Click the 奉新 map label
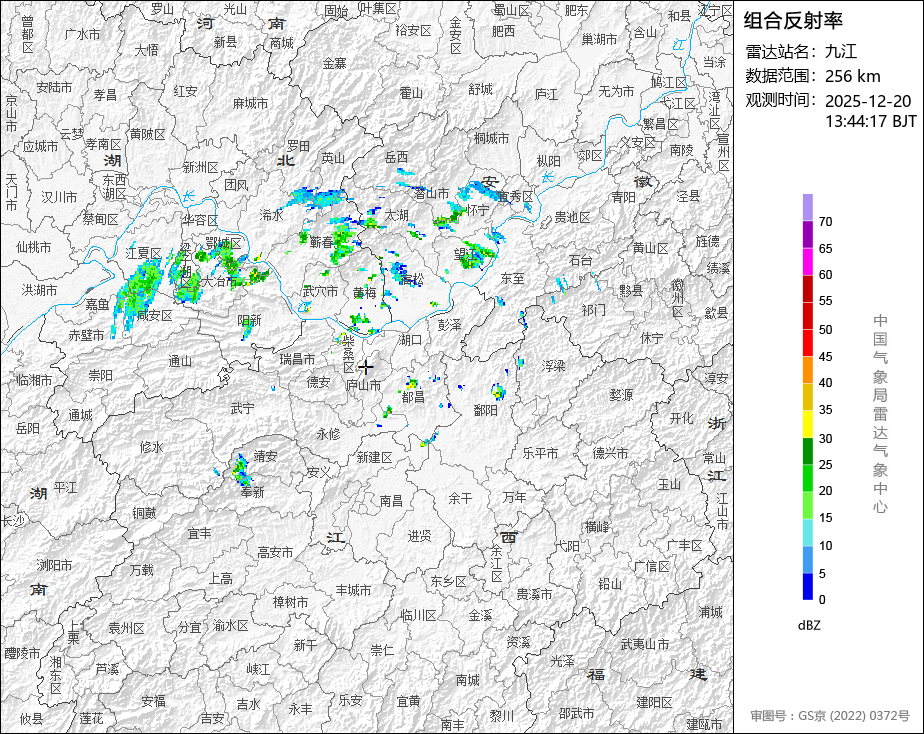The height and width of the screenshot is (734, 924). coord(252,492)
